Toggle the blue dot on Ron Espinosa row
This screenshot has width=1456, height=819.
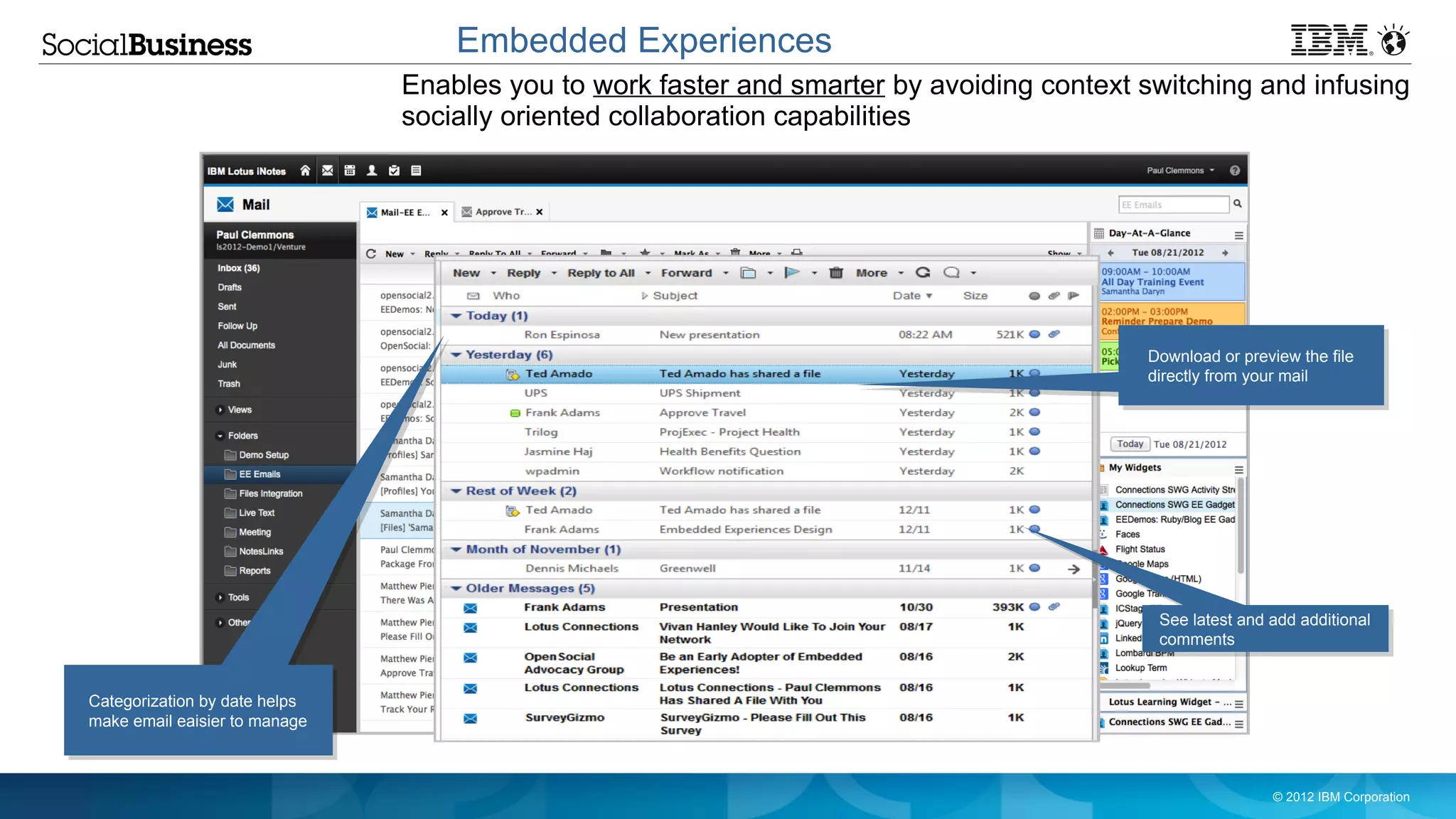click(x=1034, y=334)
